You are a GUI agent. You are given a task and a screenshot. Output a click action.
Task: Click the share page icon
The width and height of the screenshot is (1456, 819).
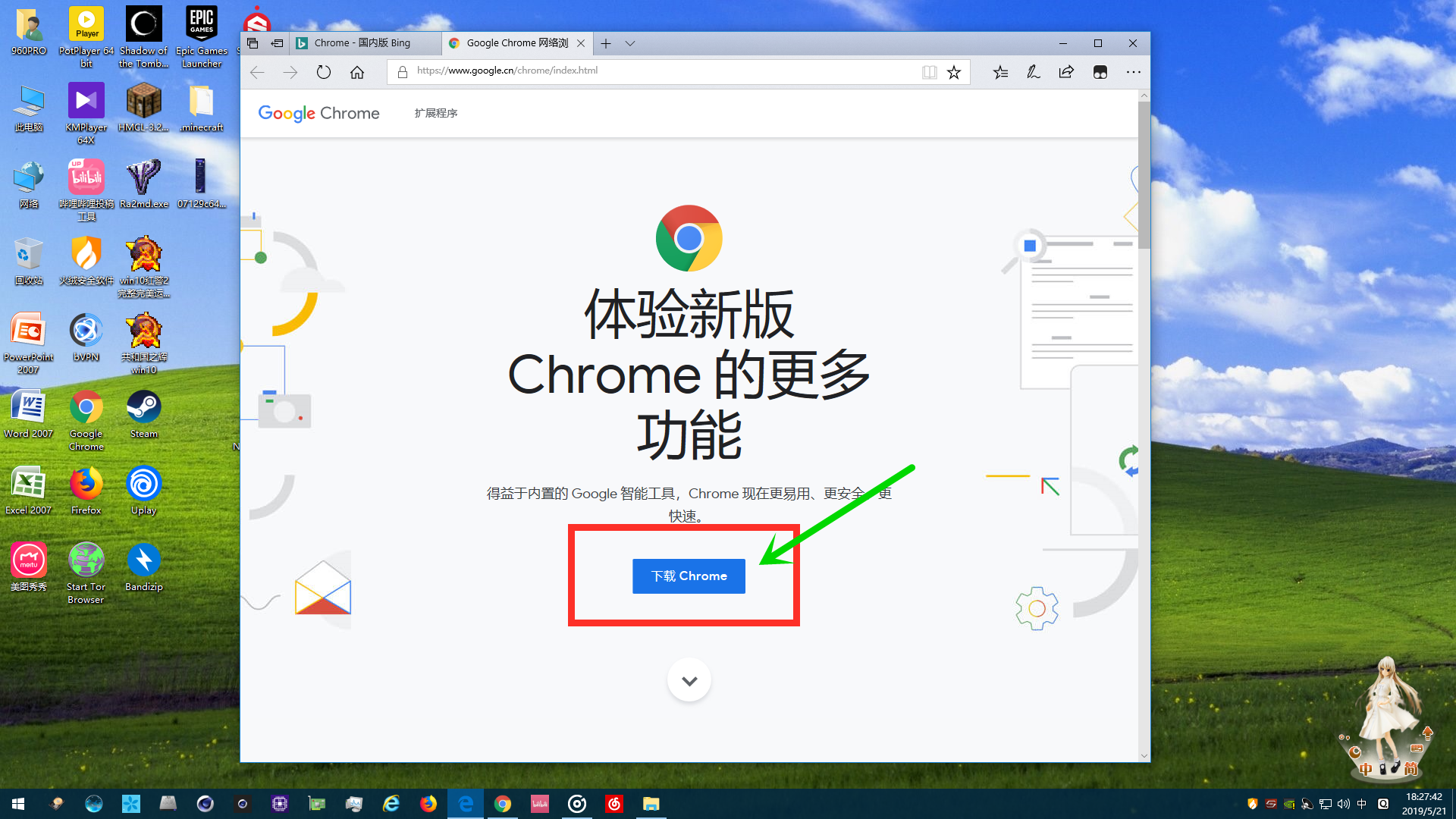pyautogui.click(x=1066, y=72)
